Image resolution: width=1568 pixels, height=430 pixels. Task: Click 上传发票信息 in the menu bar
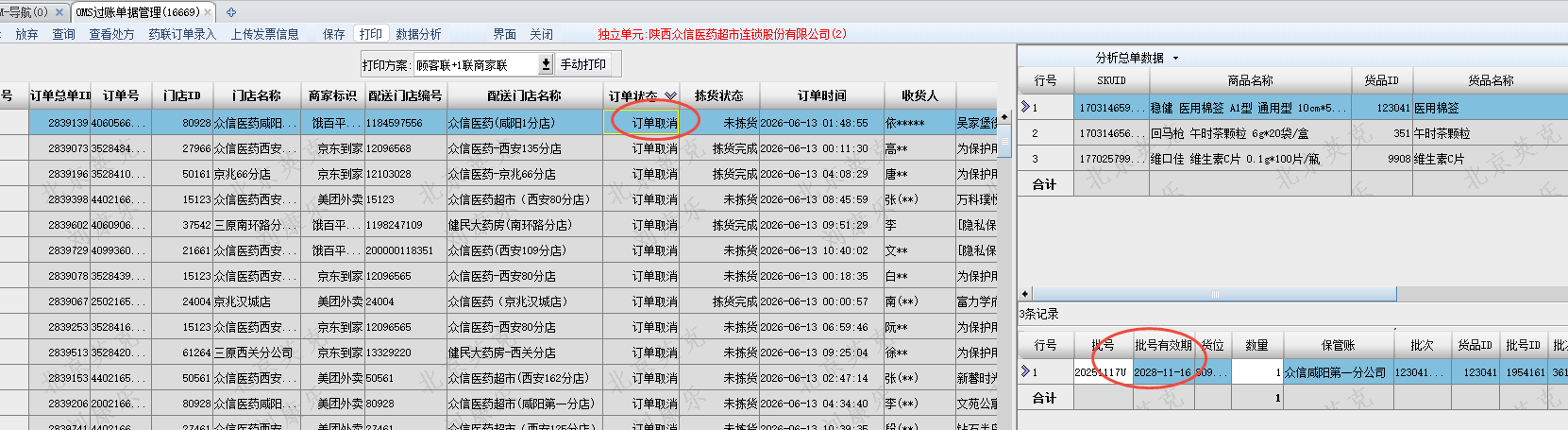[264, 34]
